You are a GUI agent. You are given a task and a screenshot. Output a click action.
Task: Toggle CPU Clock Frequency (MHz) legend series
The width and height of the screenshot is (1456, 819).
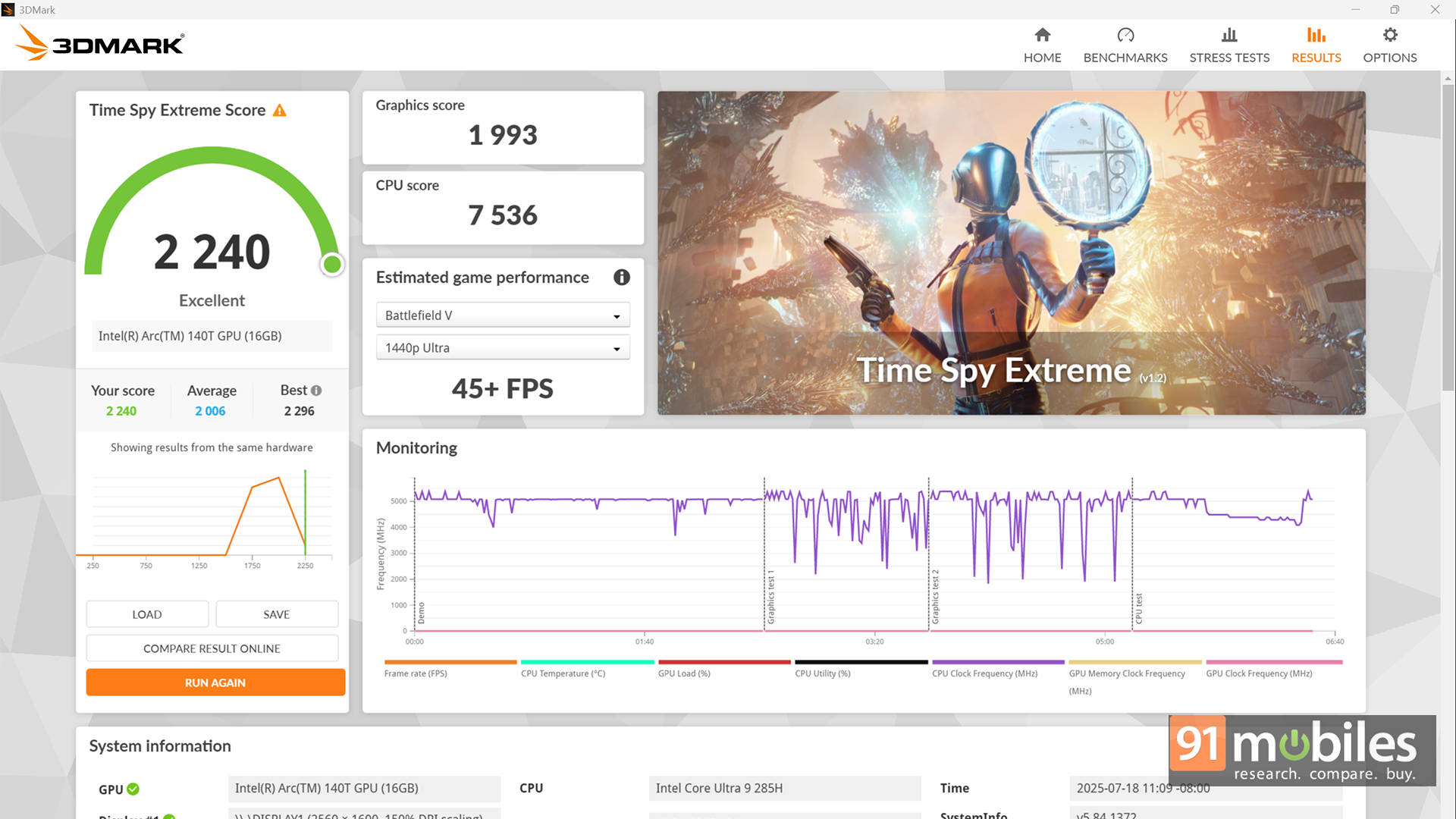click(998, 669)
